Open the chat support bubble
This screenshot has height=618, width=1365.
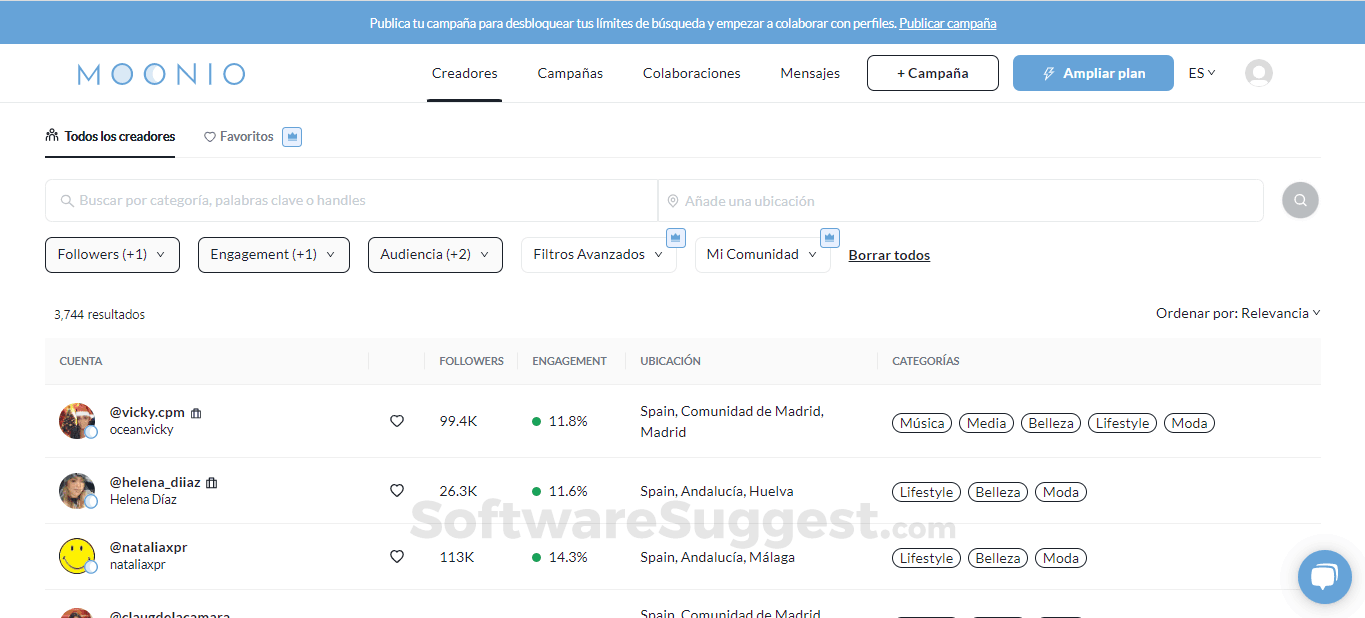pyautogui.click(x=1324, y=576)
